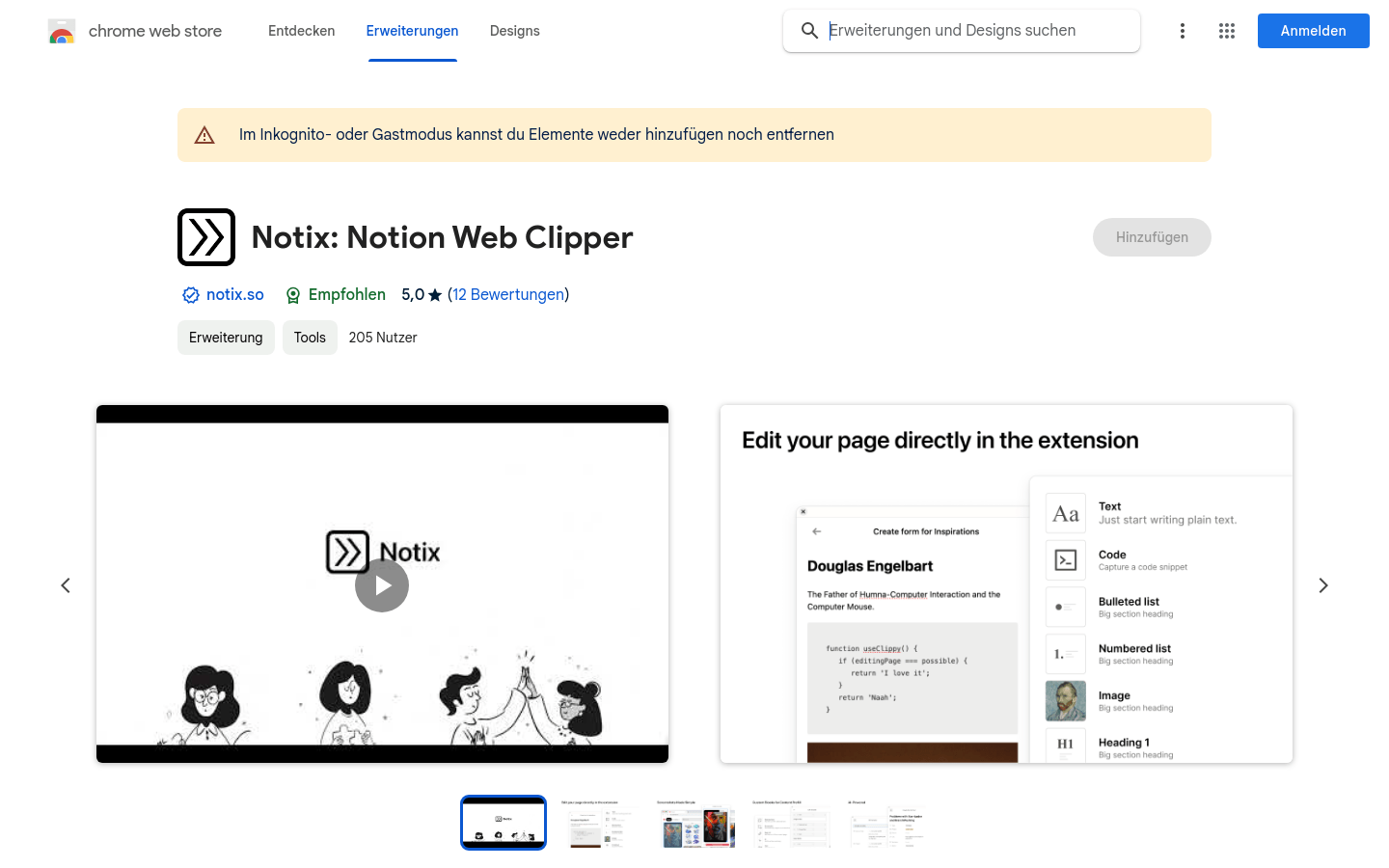Click the Empfohlen featured badge

pos(336,295)
